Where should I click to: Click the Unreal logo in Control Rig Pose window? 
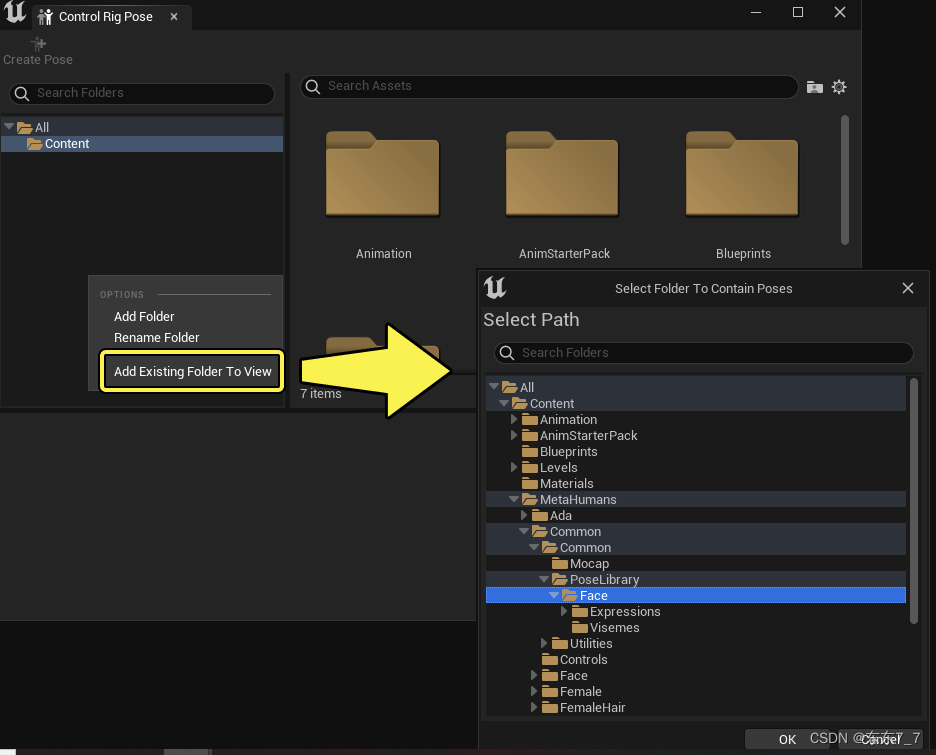tap(15, 12)
